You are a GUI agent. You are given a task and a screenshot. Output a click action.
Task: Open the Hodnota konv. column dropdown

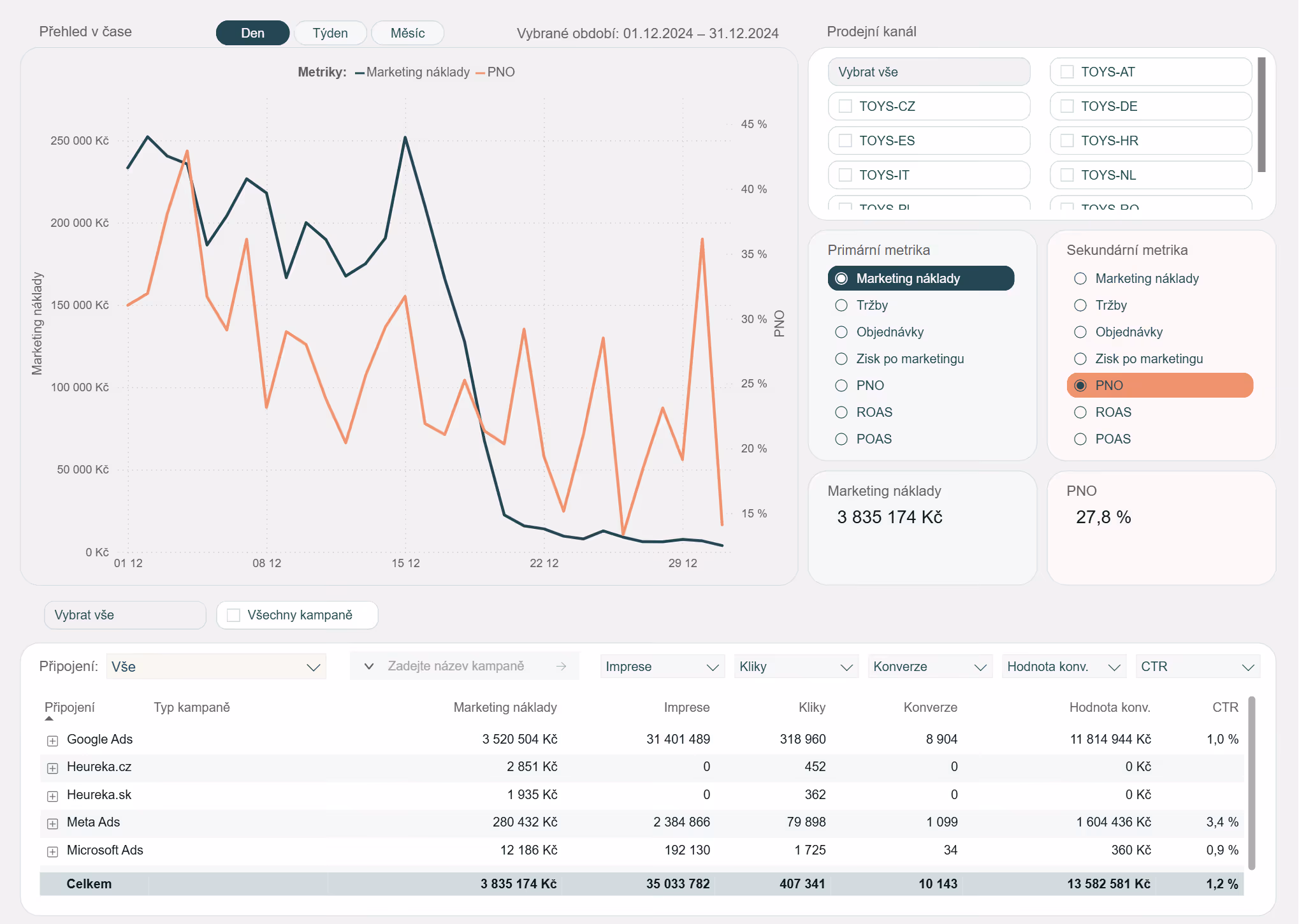(x=1064, y=667)
